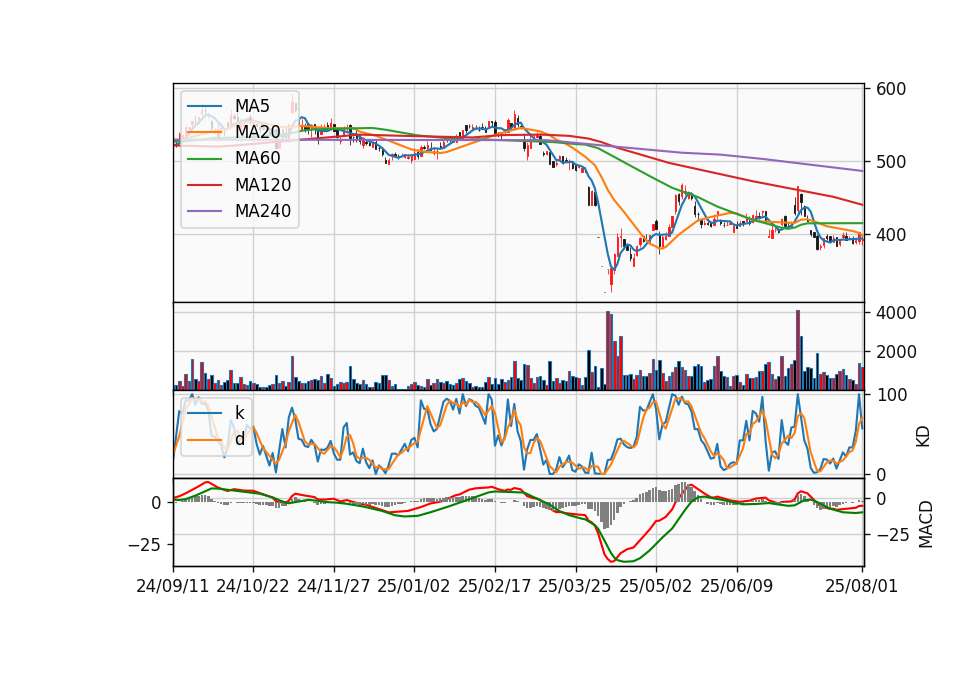
Task: Click the −25 label on the left MACD axis
Action: 145,545
